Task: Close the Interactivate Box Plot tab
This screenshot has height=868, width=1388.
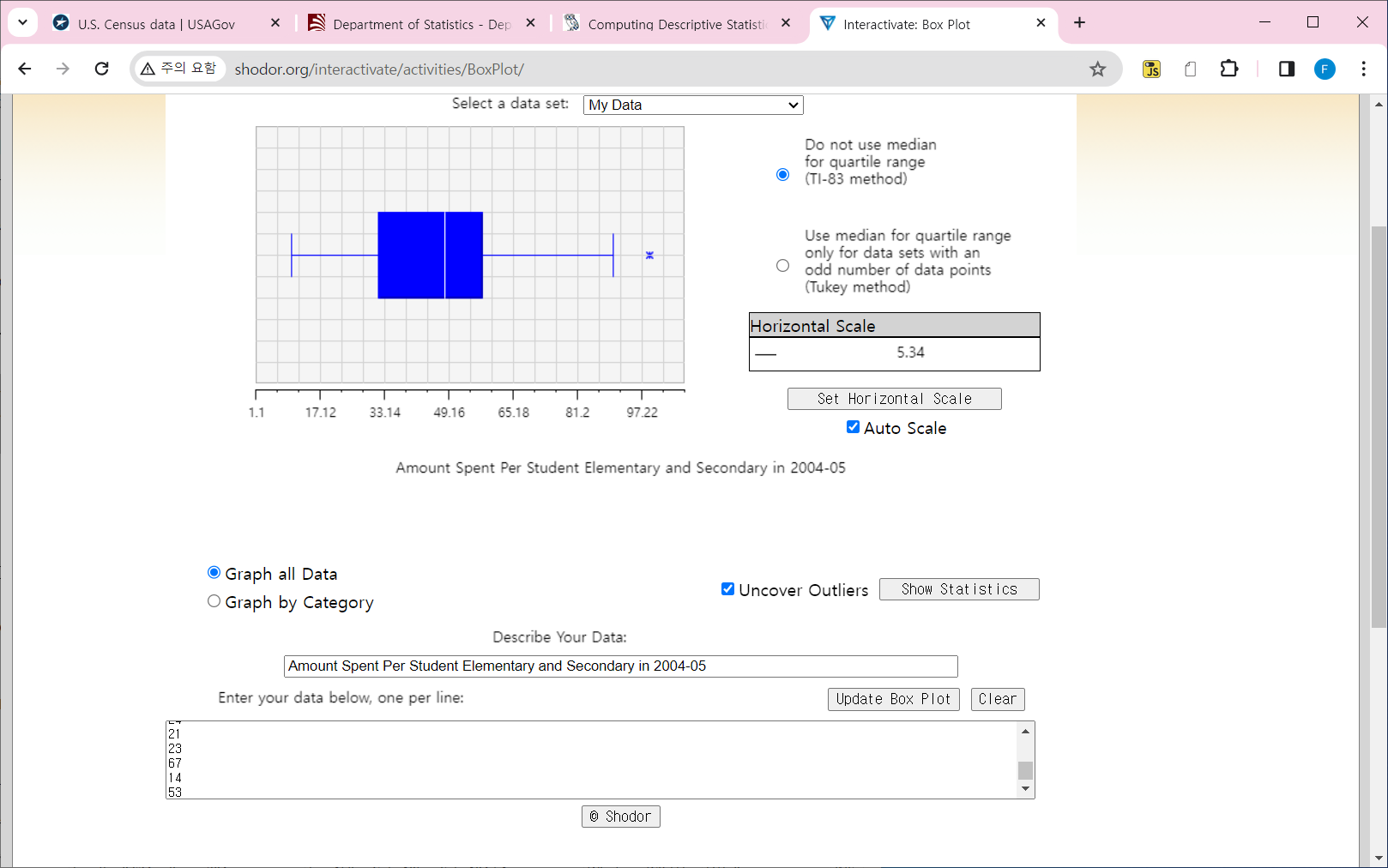Action: point(1041,23)
